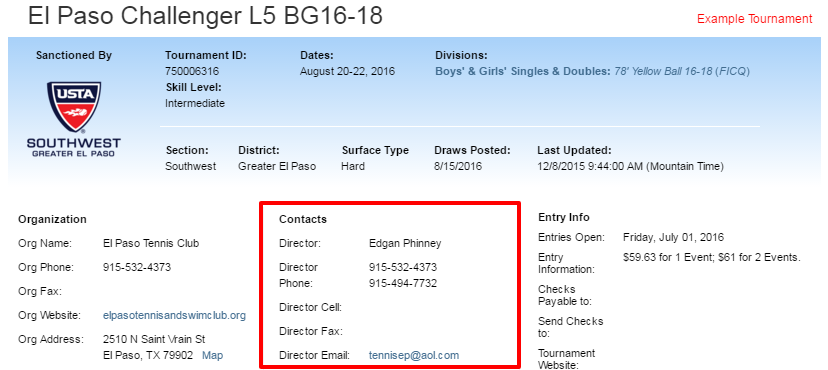The width and height of the screenshot is (828, 370).
Task: Click the Contacts section heading
Action: click(303, 219)
